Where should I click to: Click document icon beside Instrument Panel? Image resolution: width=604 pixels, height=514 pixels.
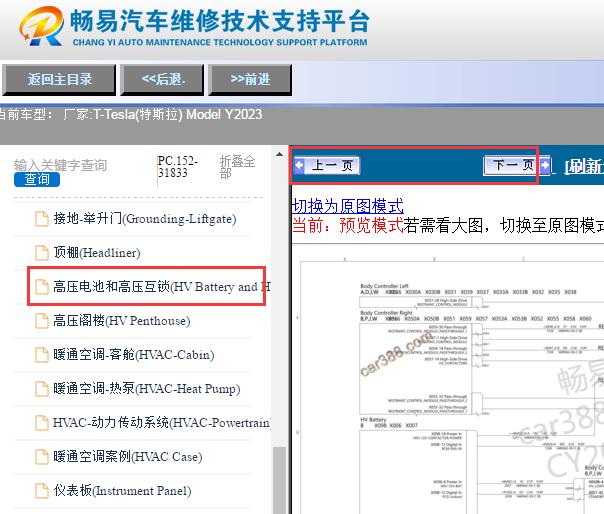[42, 490]
